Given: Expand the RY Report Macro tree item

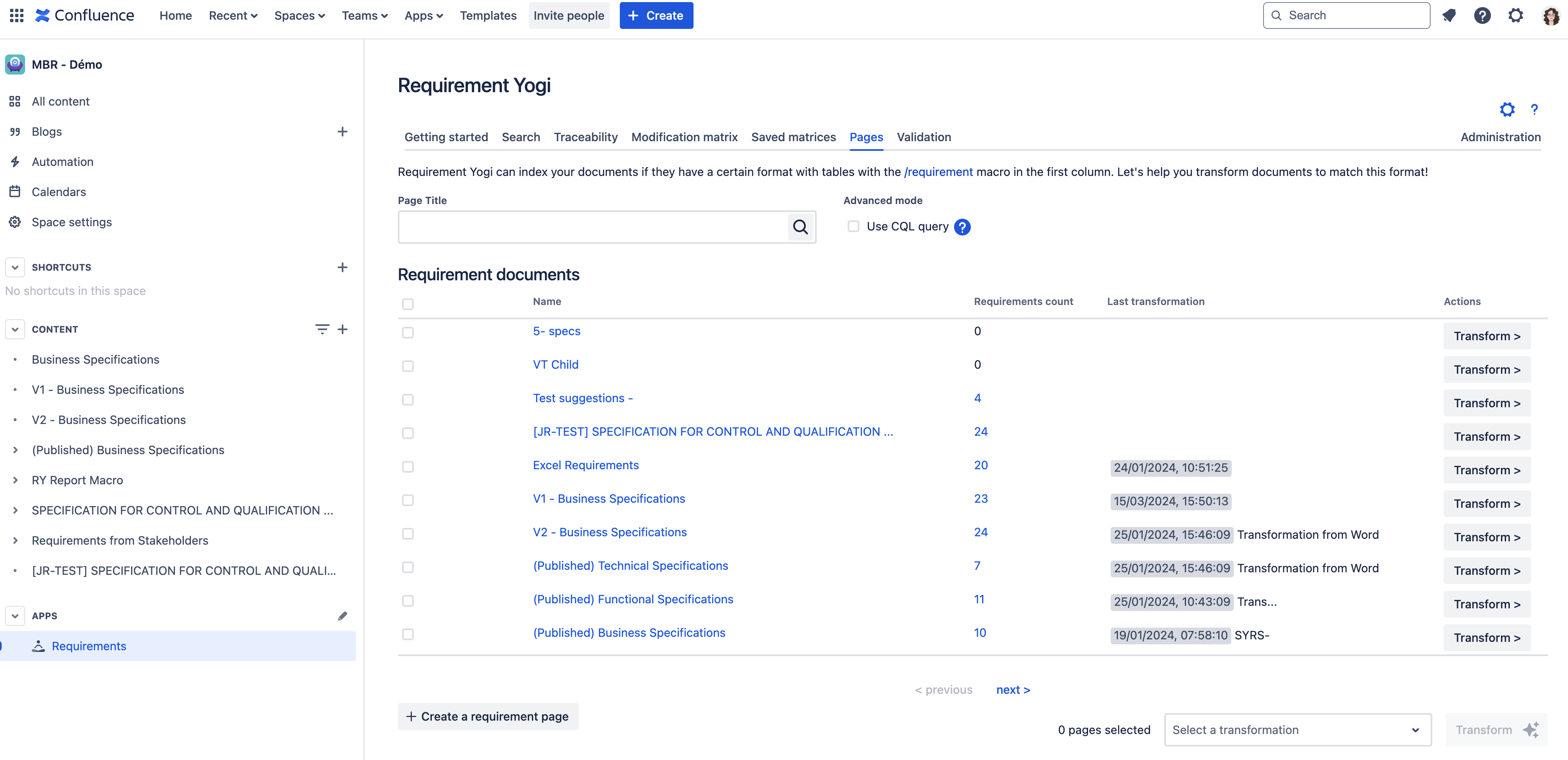Looking at the screenshot, I should [x=15, y=481].
